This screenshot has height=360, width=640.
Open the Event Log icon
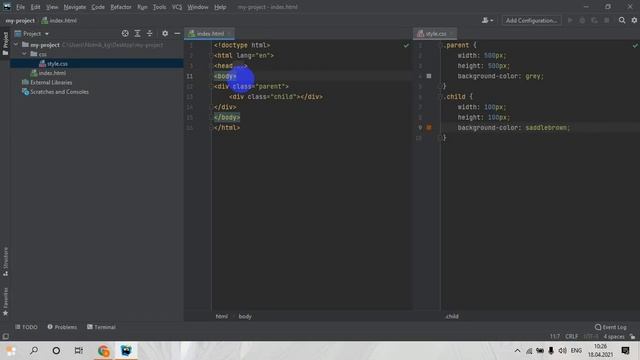[598, 327]
